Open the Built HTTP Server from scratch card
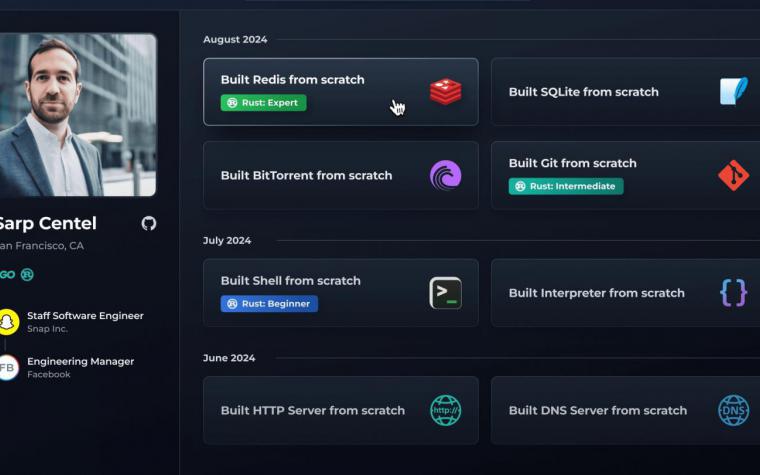Image resolution: width=760 pixels, height=475 pixels. (x=341, y=410)
